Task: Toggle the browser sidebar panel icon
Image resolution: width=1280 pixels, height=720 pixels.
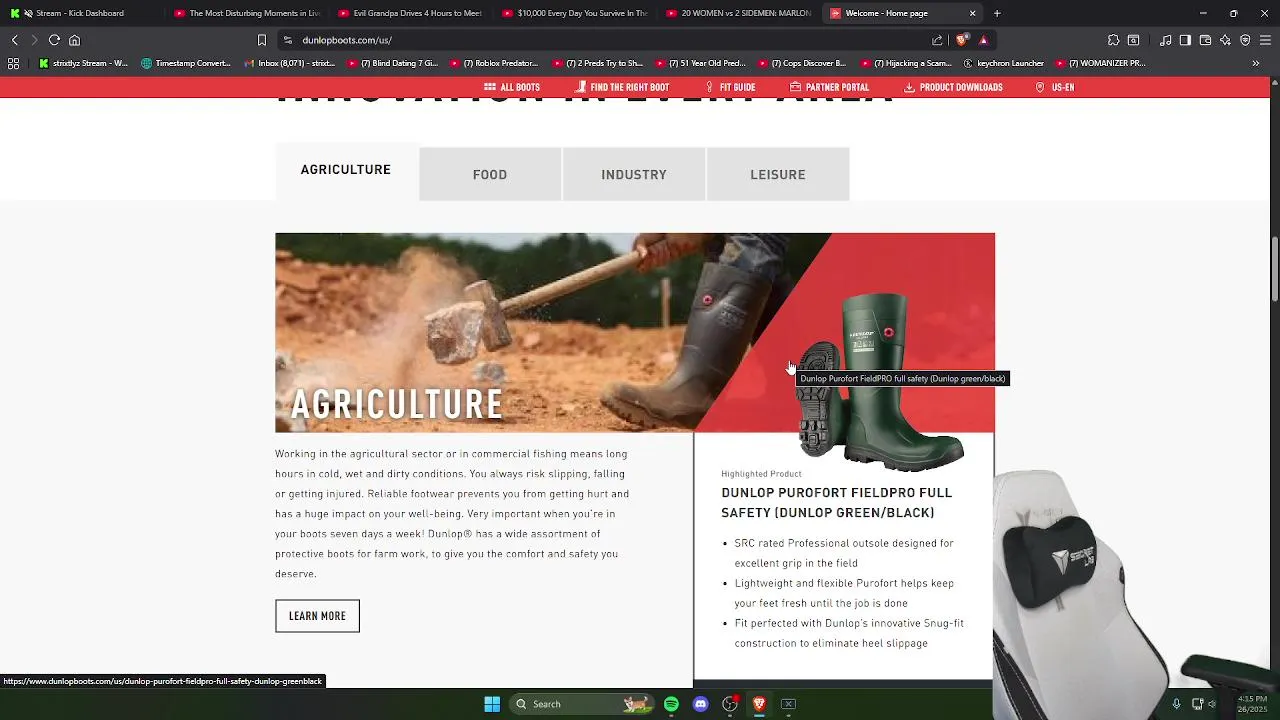Action: [x=1185, y=40]
